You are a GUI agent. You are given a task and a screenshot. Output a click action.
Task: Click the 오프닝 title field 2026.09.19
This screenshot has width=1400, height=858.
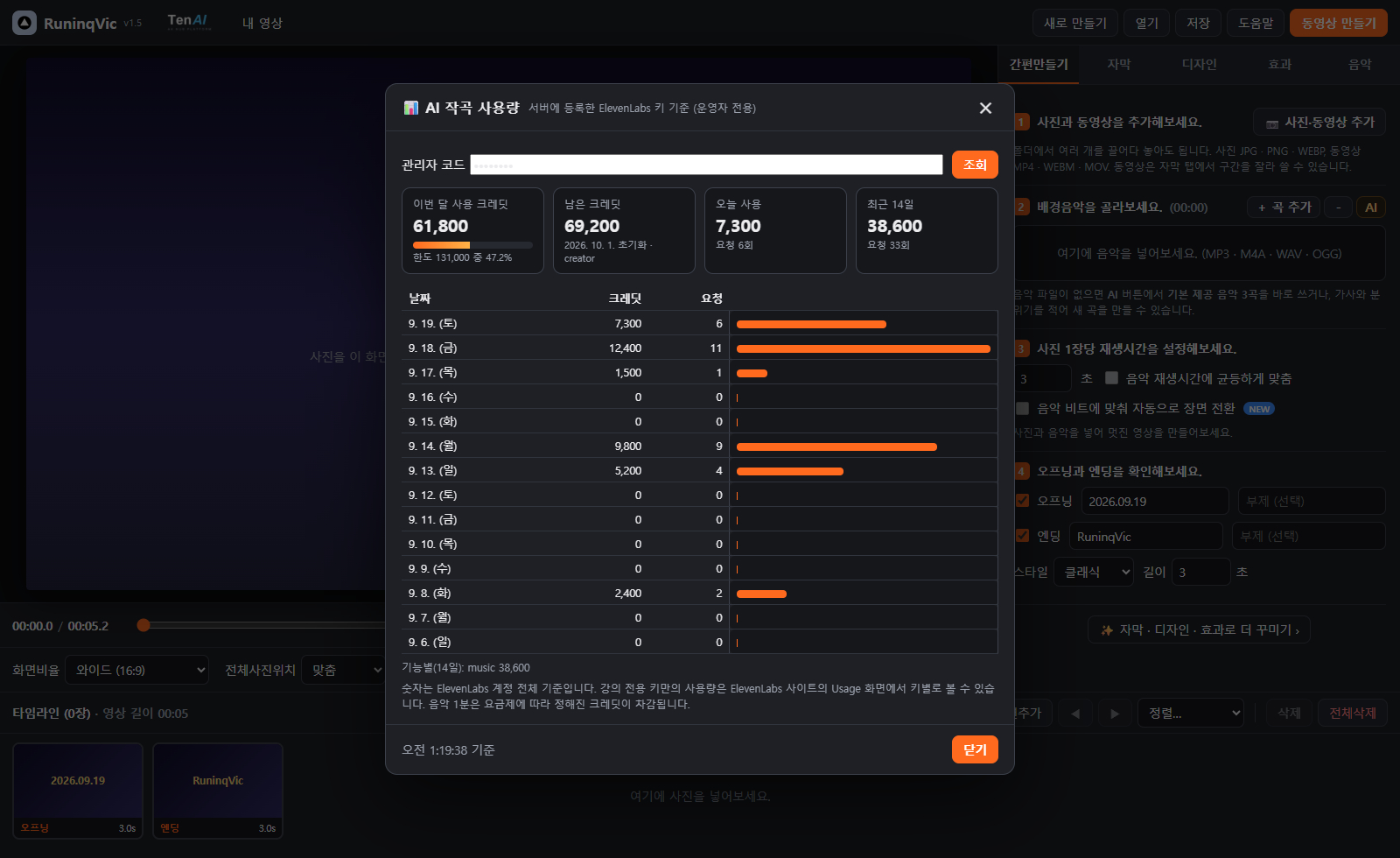pyautogui.click(x=1155, y=501)
